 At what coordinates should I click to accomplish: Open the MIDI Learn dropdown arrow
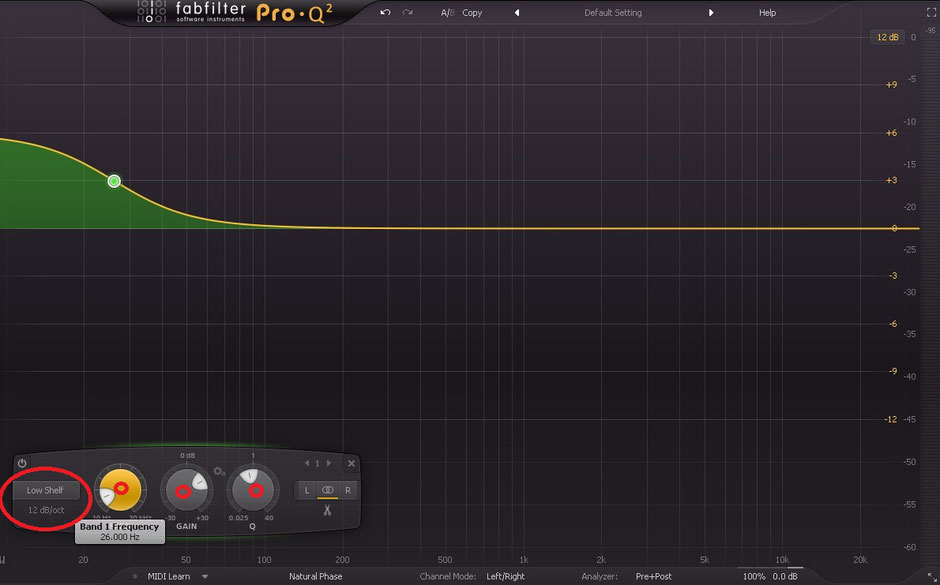pos(205,577)
